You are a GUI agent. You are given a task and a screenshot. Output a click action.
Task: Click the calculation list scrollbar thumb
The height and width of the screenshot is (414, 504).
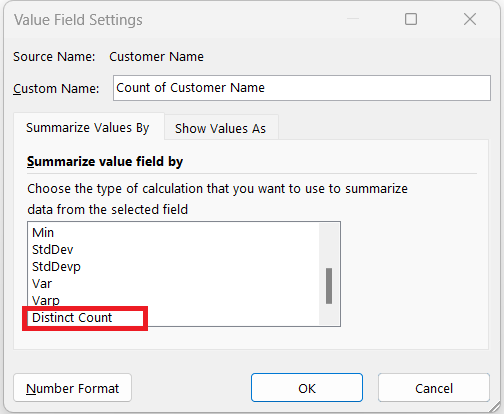coord(329,286)
